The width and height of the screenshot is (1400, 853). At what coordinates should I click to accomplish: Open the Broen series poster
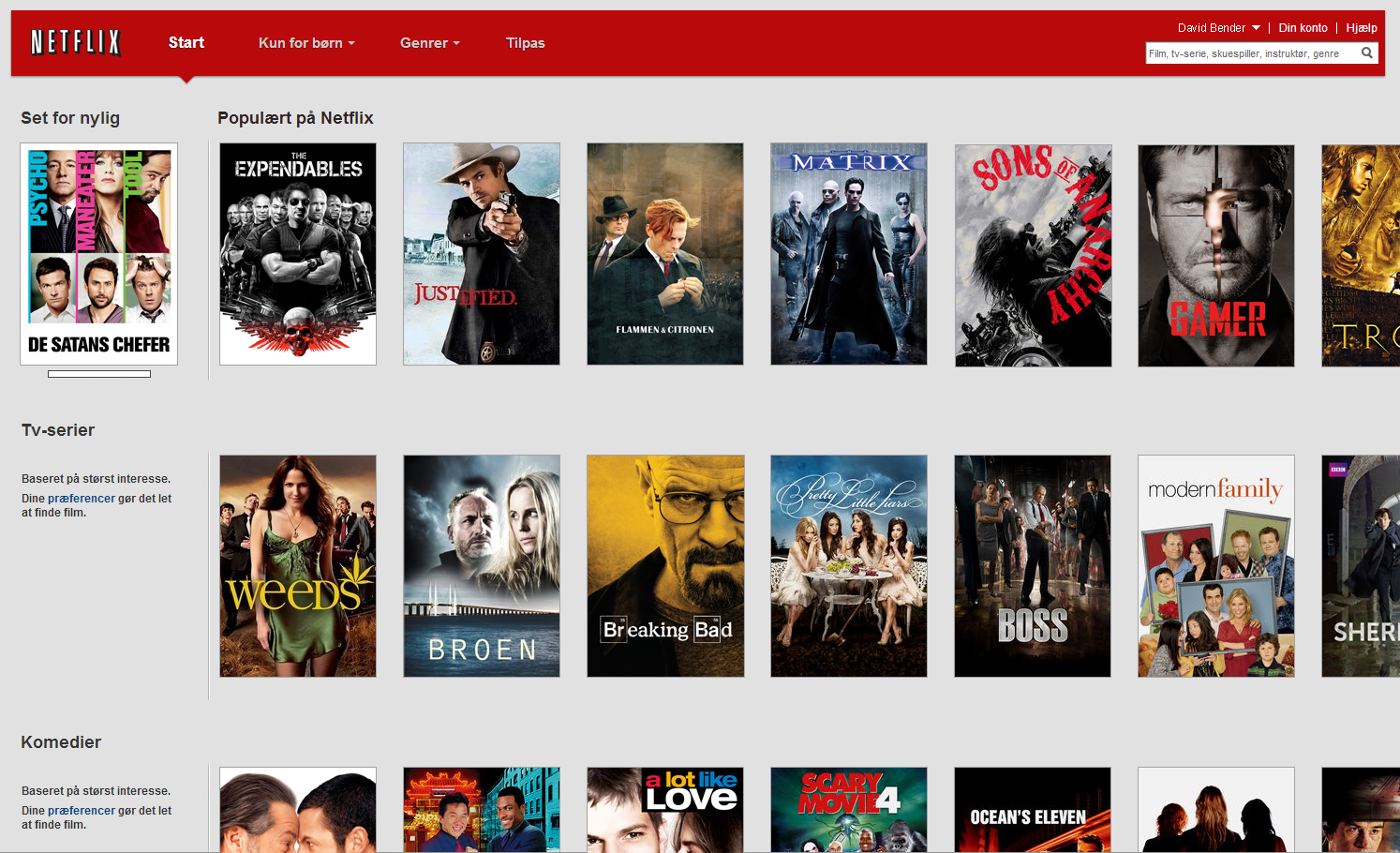point(482,565)
